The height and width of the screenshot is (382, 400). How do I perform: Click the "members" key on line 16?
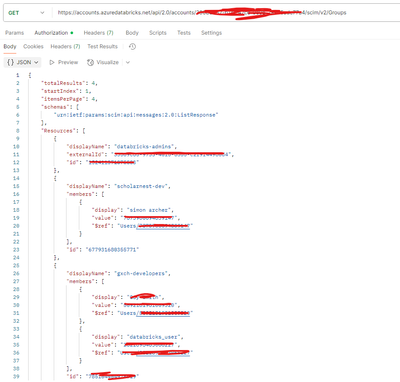[x=80, y=194]
